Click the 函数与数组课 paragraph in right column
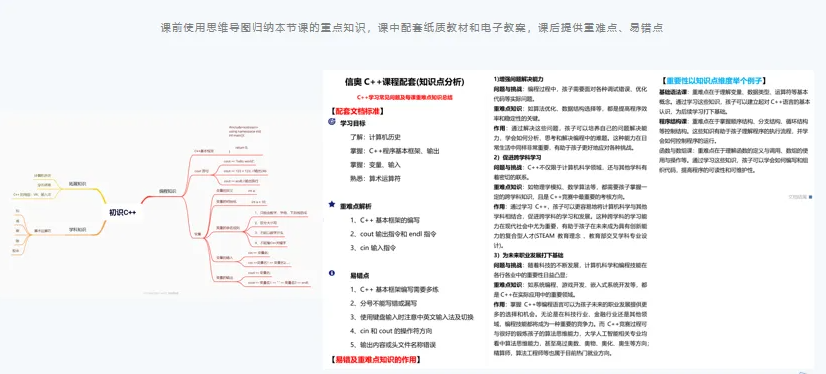 [734, 160]
